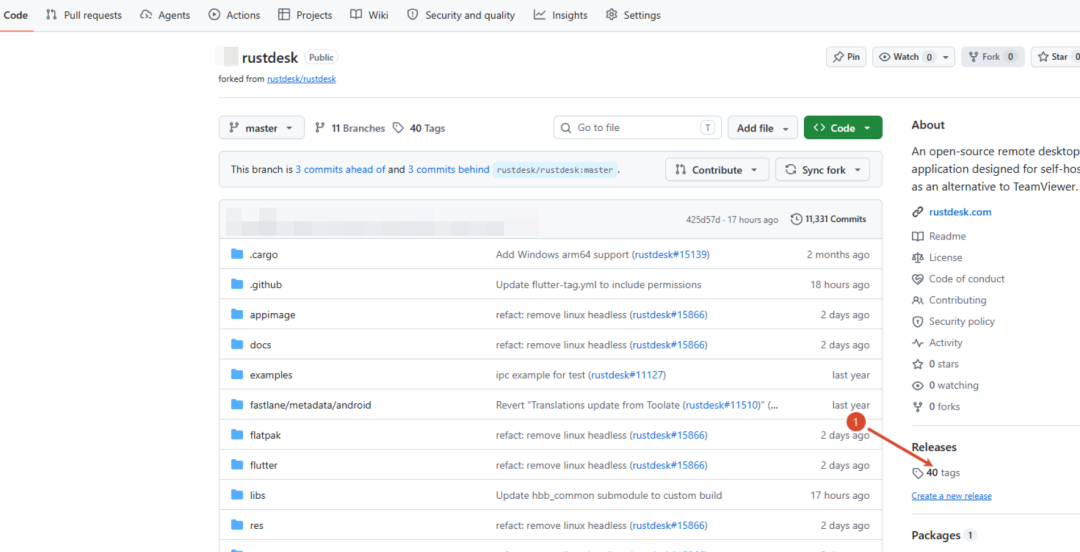Star the rustdesk repository
This screenshot has height=552, width=1080.
(1055, 57)
